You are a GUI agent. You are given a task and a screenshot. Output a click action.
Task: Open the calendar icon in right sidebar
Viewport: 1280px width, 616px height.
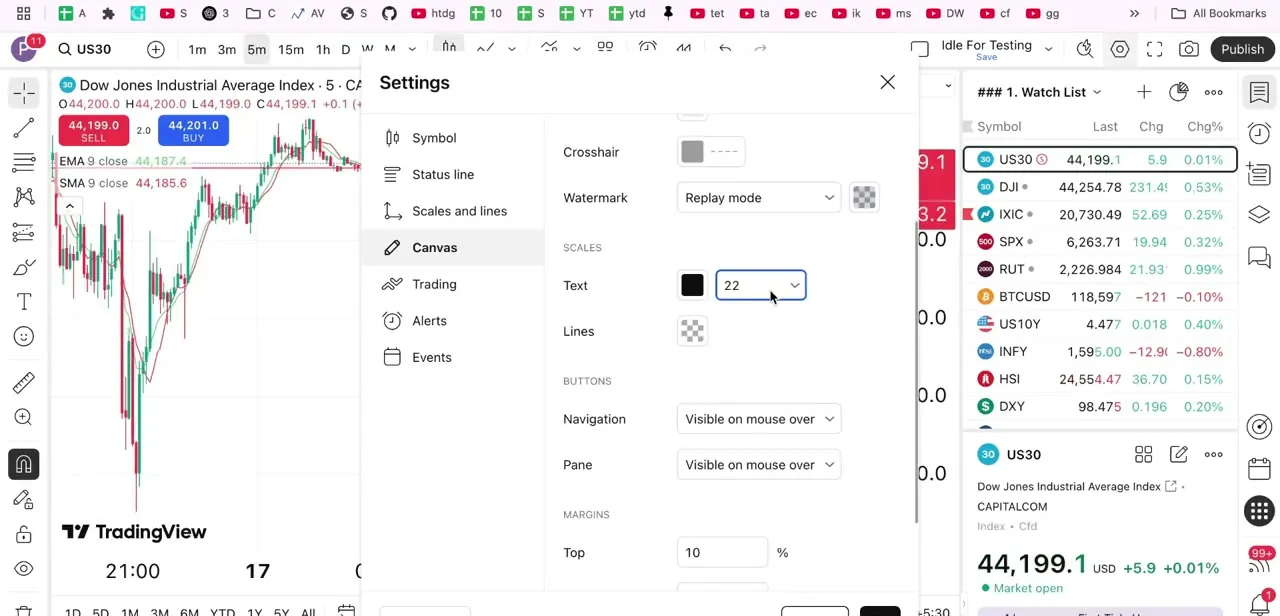1259,470
